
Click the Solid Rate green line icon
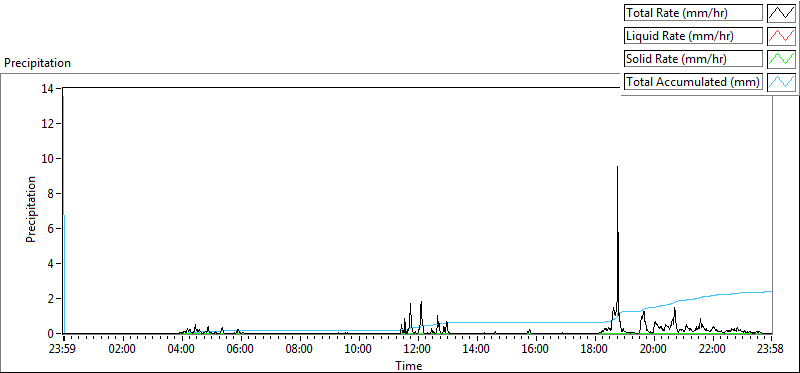tap(781, 59)
